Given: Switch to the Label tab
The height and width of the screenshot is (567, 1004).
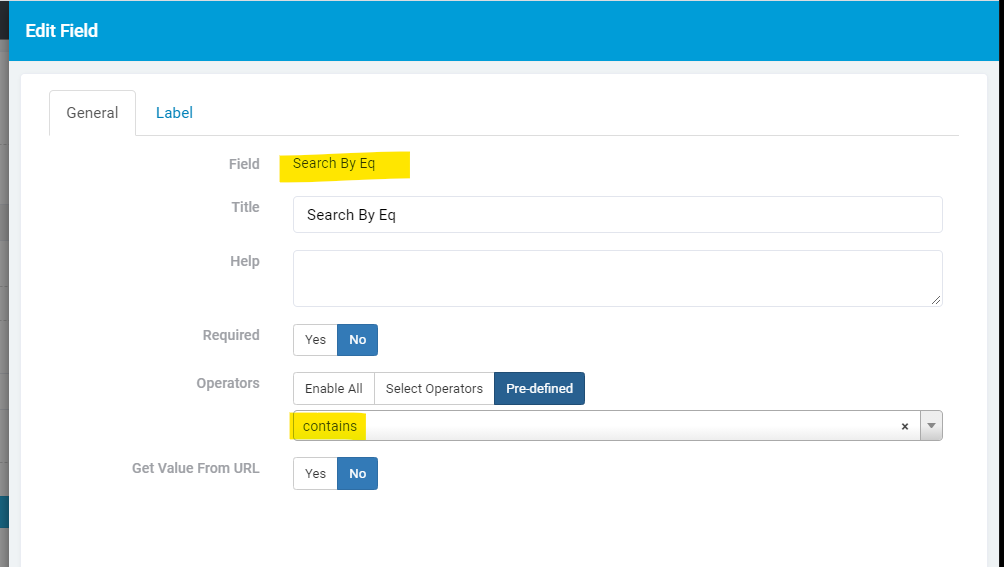Looking at the screenshot, I should pos(174,113).
